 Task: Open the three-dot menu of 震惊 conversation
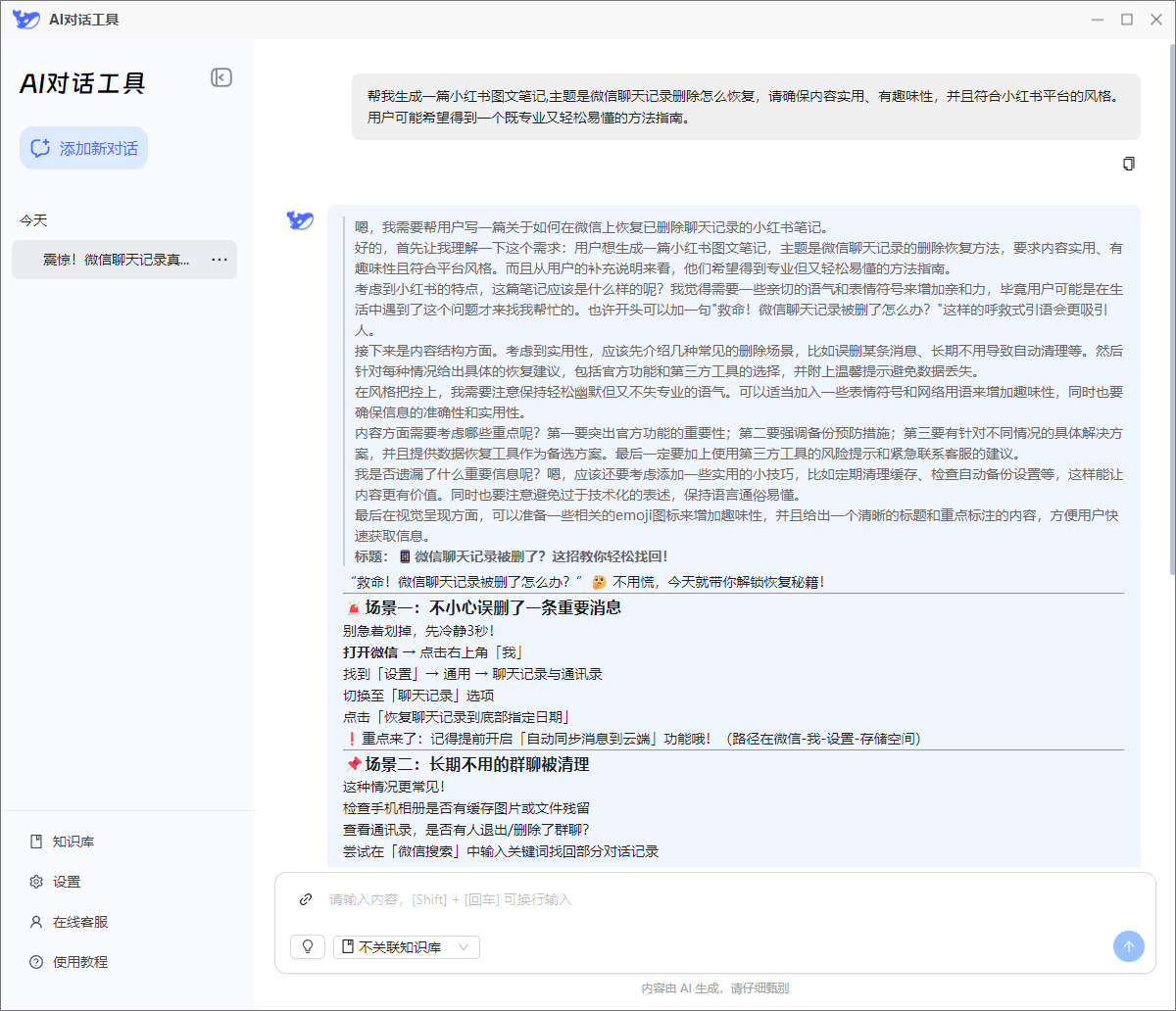point(220,260)
